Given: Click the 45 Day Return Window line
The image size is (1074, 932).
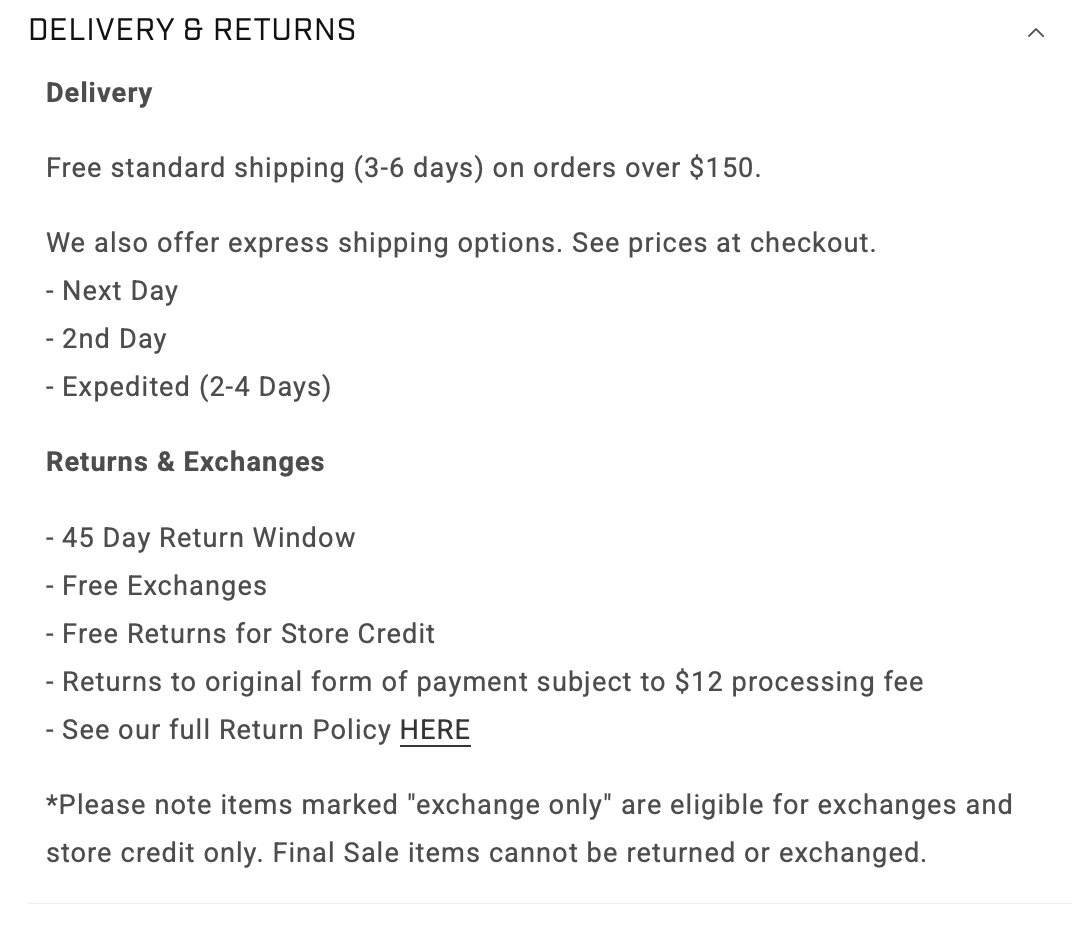Looking at the screenshot, I should coord(201,538).
